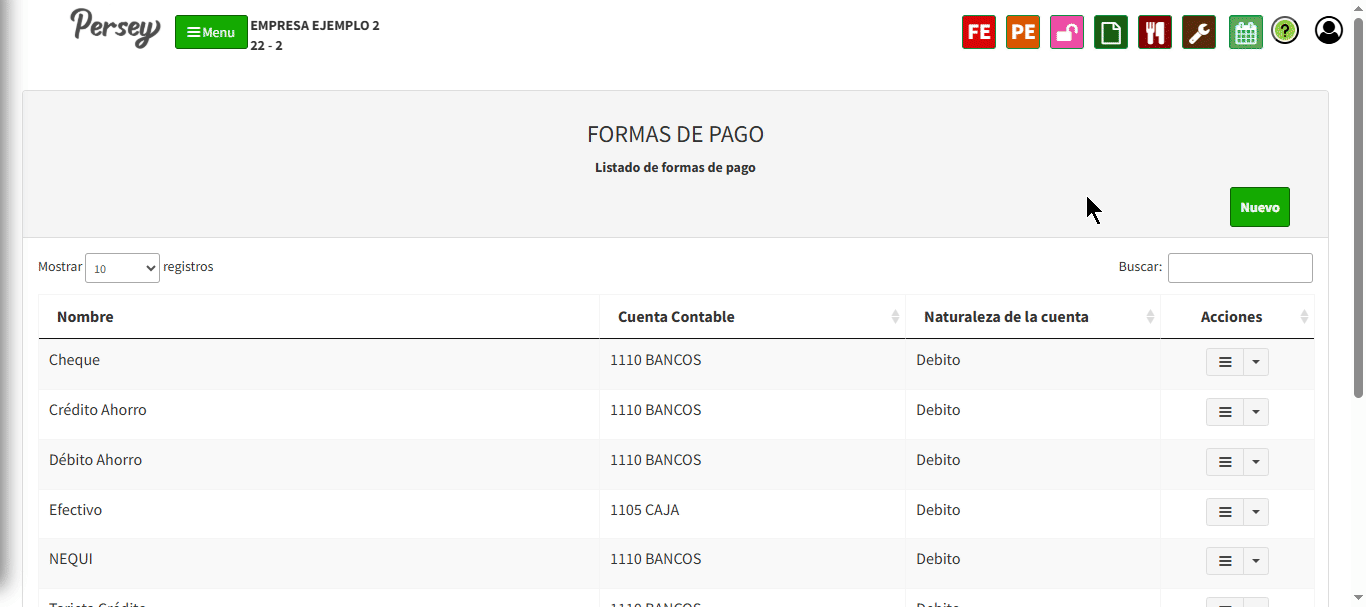Open the Mostrar registros count dropdown
Screen dimensions: 1366x607
[x=122, y=268]
